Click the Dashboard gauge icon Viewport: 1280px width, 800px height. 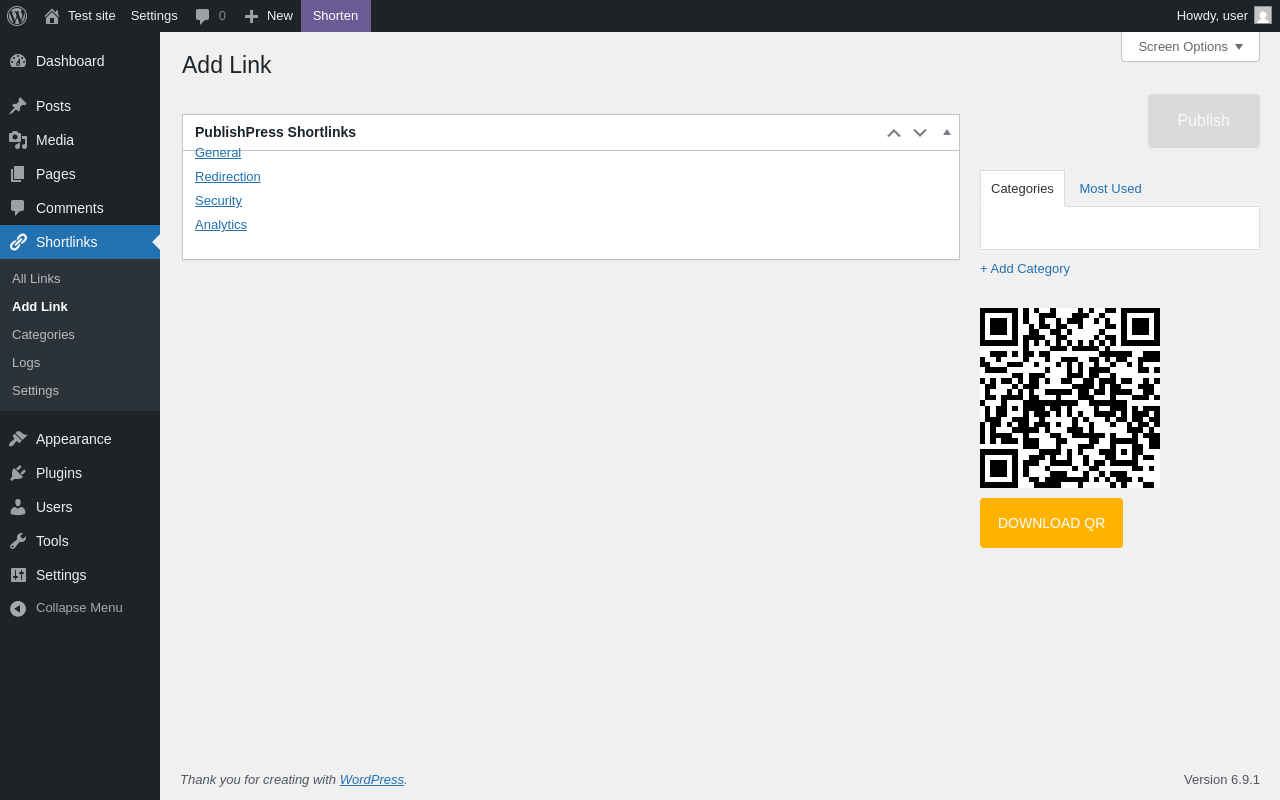[x=18, y=61]
